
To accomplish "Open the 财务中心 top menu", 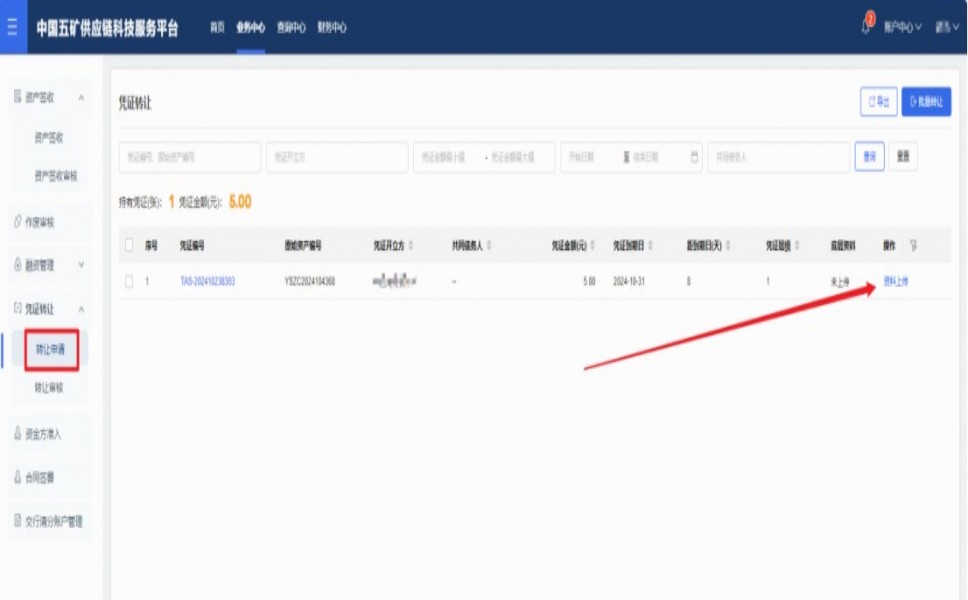I will pyautogui.click(x=332, y=28).
